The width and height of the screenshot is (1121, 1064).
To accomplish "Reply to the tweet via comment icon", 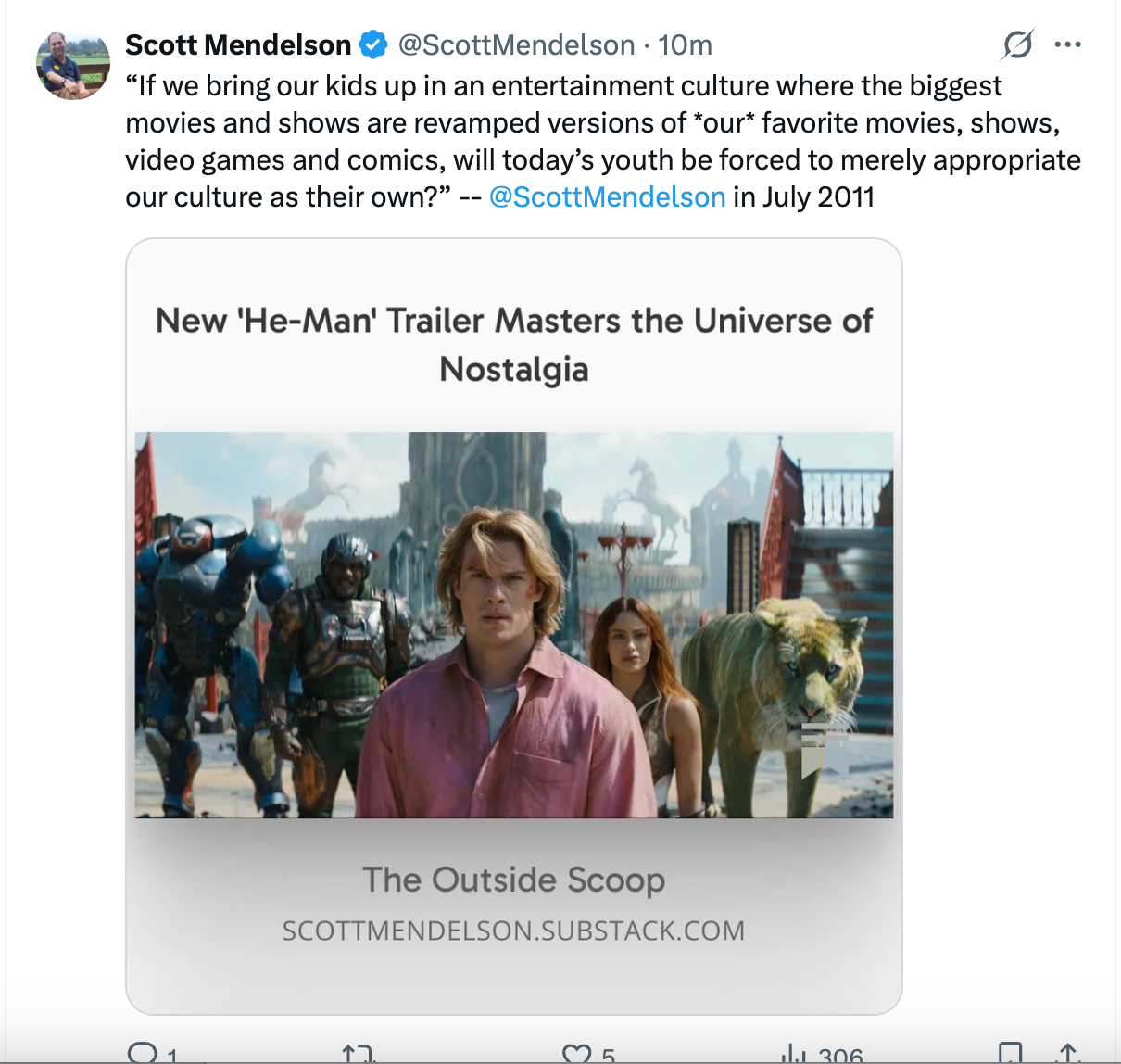I will [143, 1053].
